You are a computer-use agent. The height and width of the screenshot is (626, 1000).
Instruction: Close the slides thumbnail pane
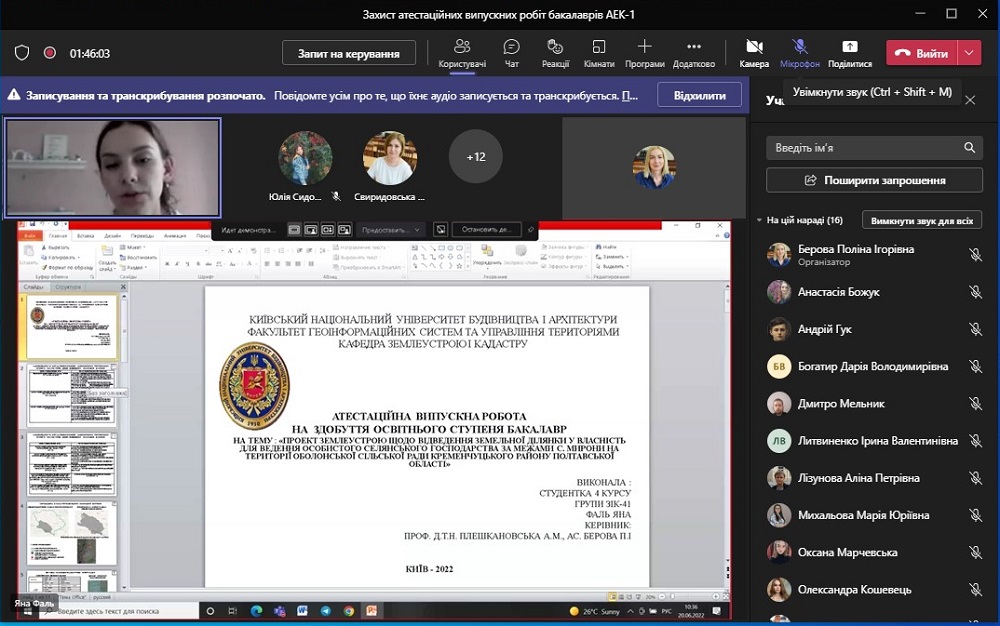pyautogui.click(x=123, y=287)
